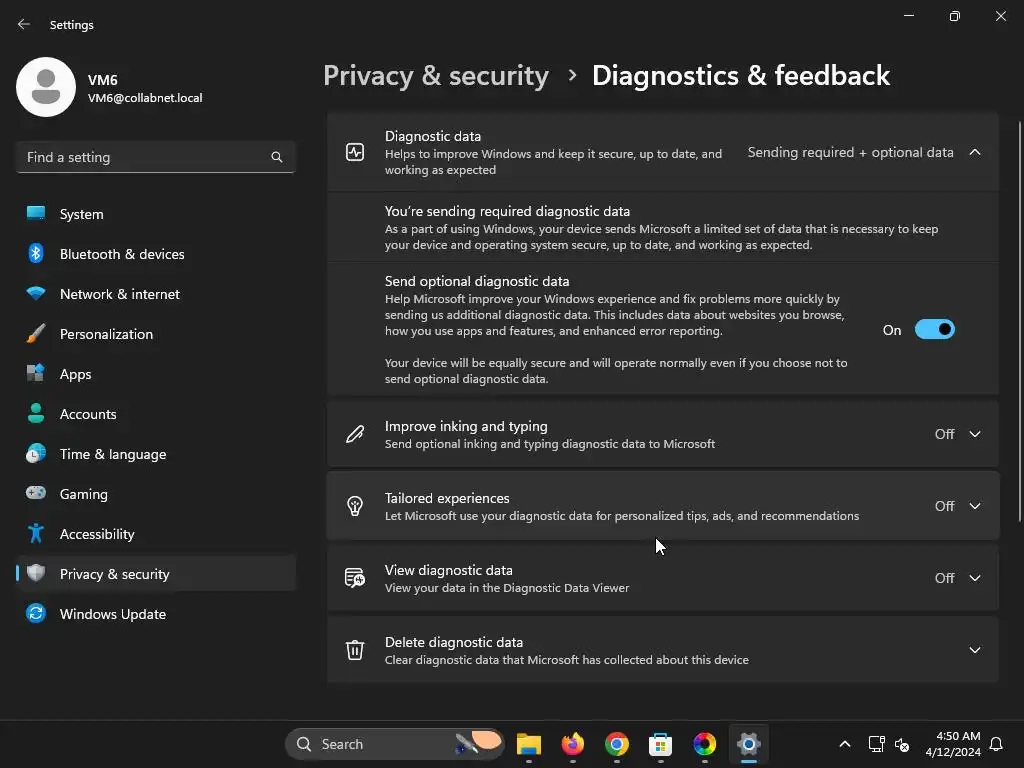
Task: Click the Settings gear icon on taskbar
Action: [748, 744]
